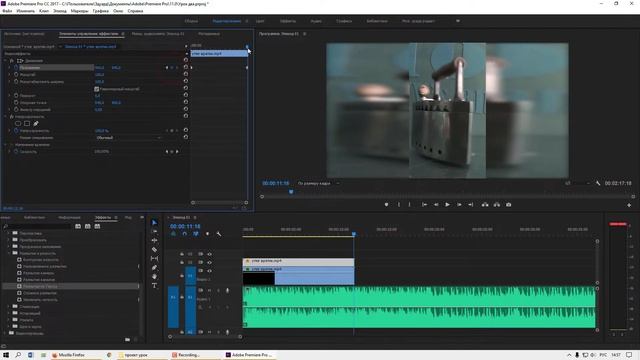Select the Pen tool in toolbox
The height and width of the screenshot is (360, 640).
pos(154,267)
